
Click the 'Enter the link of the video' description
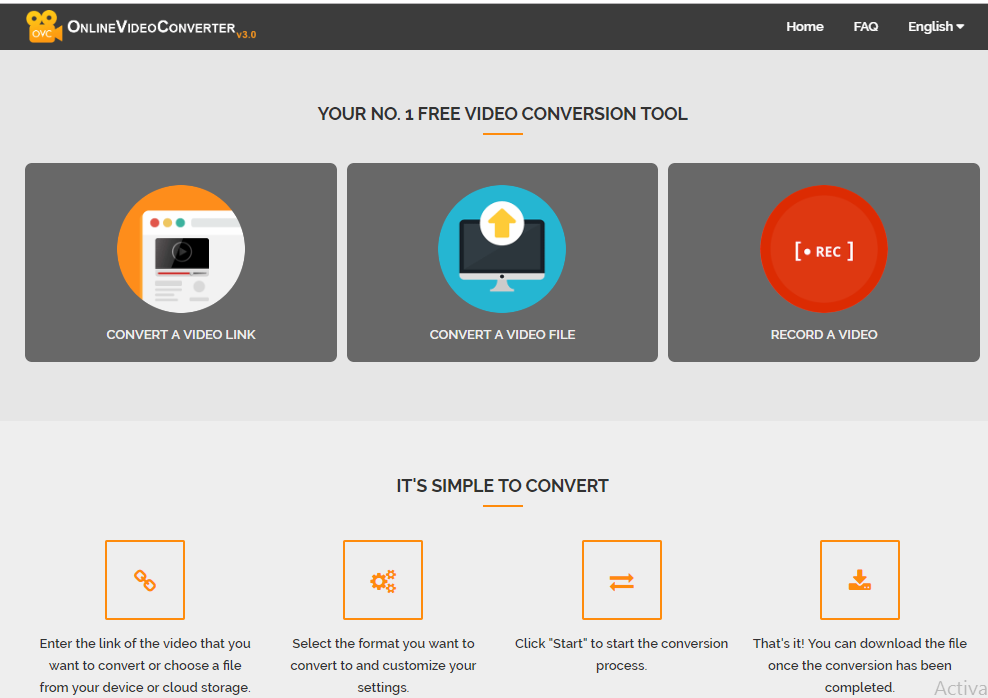pyautogui.click(x=145, y=665)
